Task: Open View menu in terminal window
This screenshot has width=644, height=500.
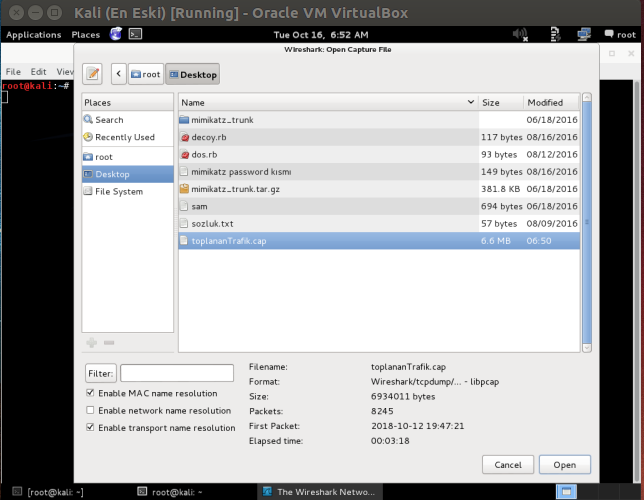Action: tap(65, 72)
